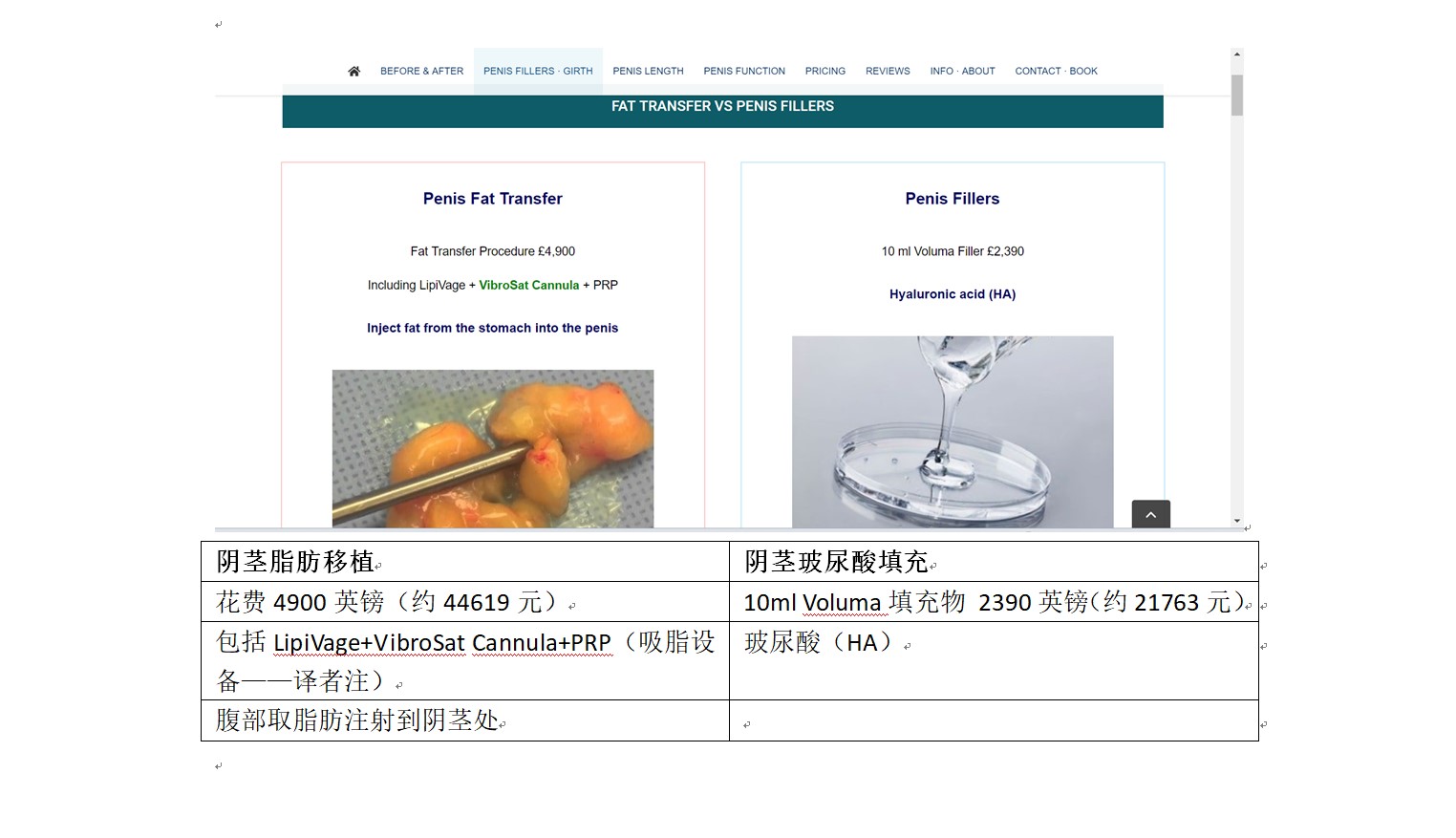This screenshot has width=1456, height=838.
Task: Click the back-to-top arrow button
Action: pos(1150,514)
